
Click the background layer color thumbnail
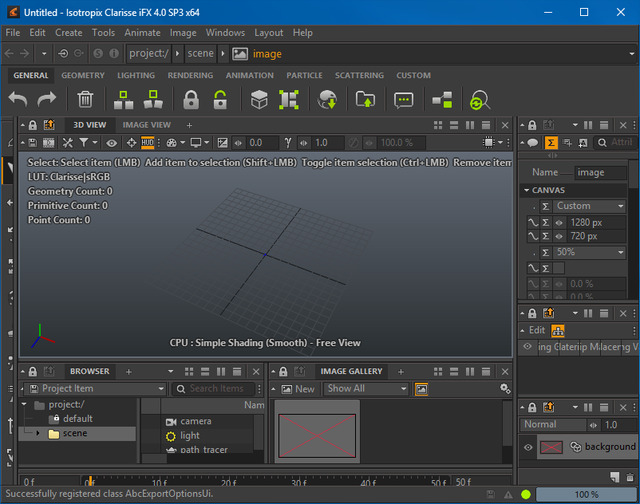point(552,447)
